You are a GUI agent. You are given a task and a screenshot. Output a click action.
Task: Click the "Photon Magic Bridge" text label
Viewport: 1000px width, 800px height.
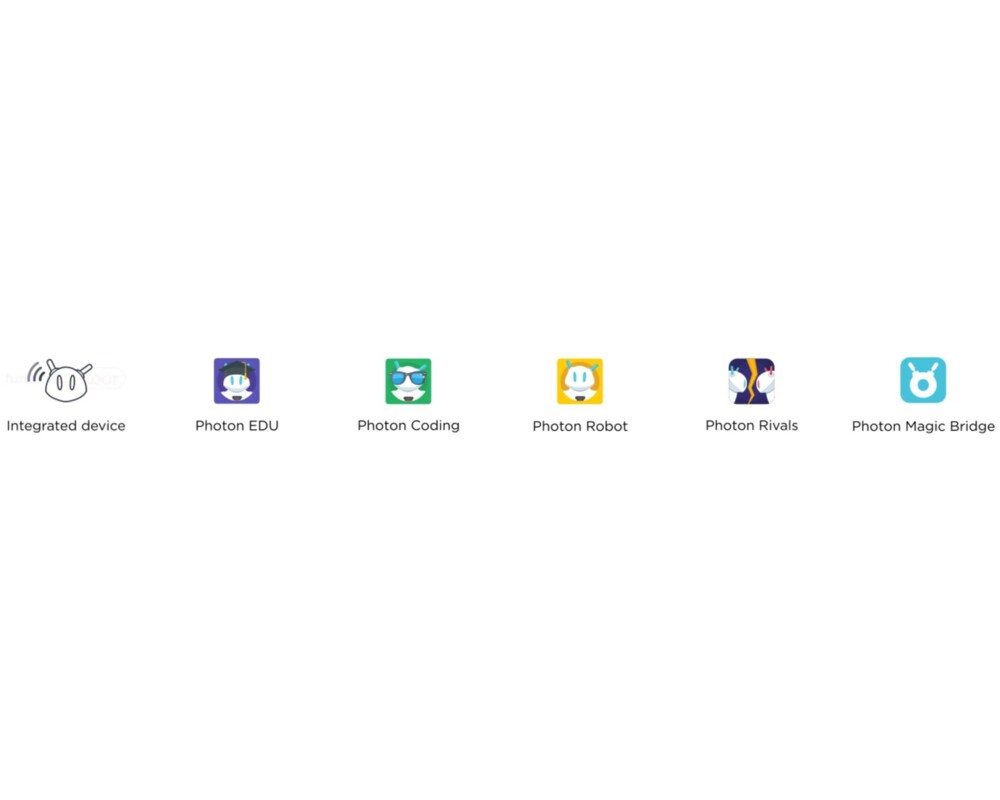pos(923,427)
